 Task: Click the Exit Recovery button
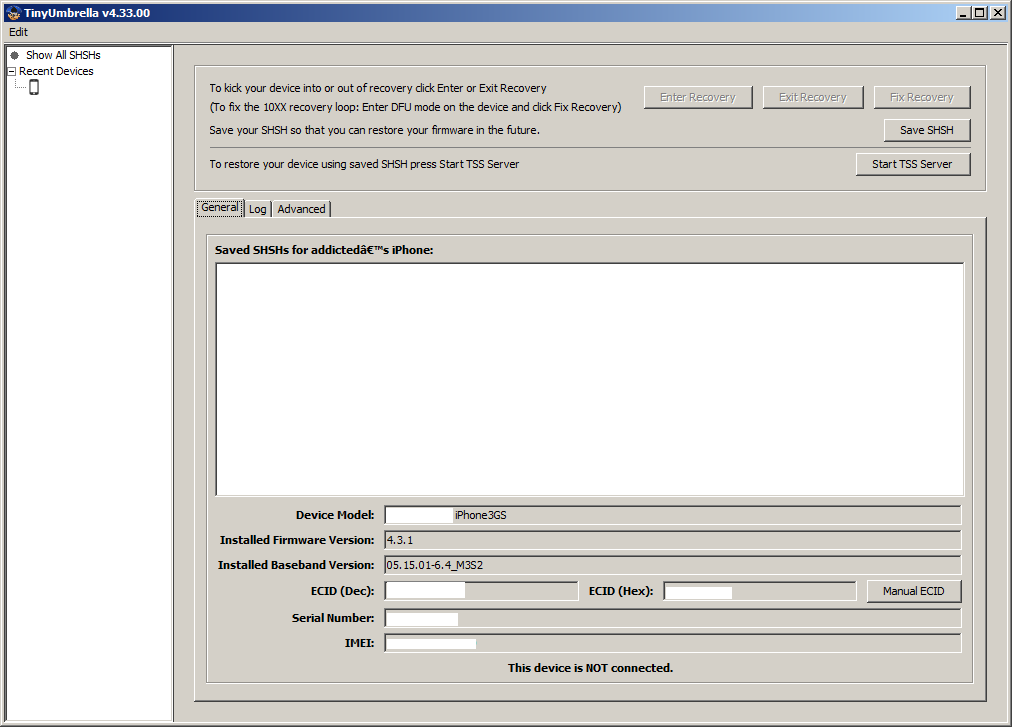coord(813,97)
